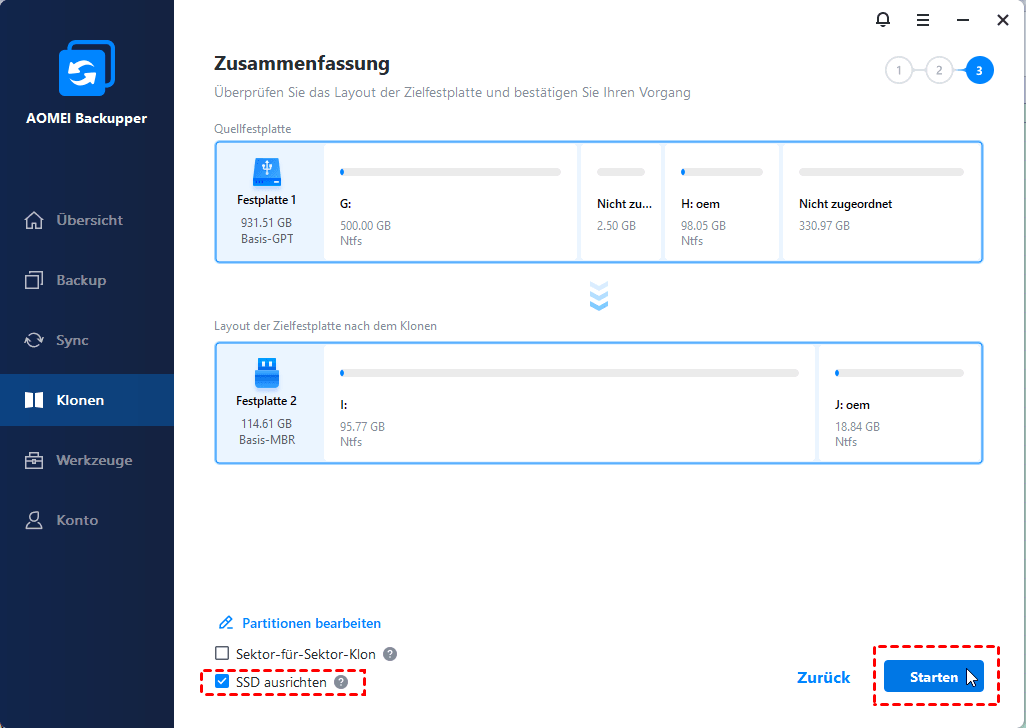Open help for SSD ausrichten
The width and height of the screenshot is (1026, 728).
[x=341, y=682]
